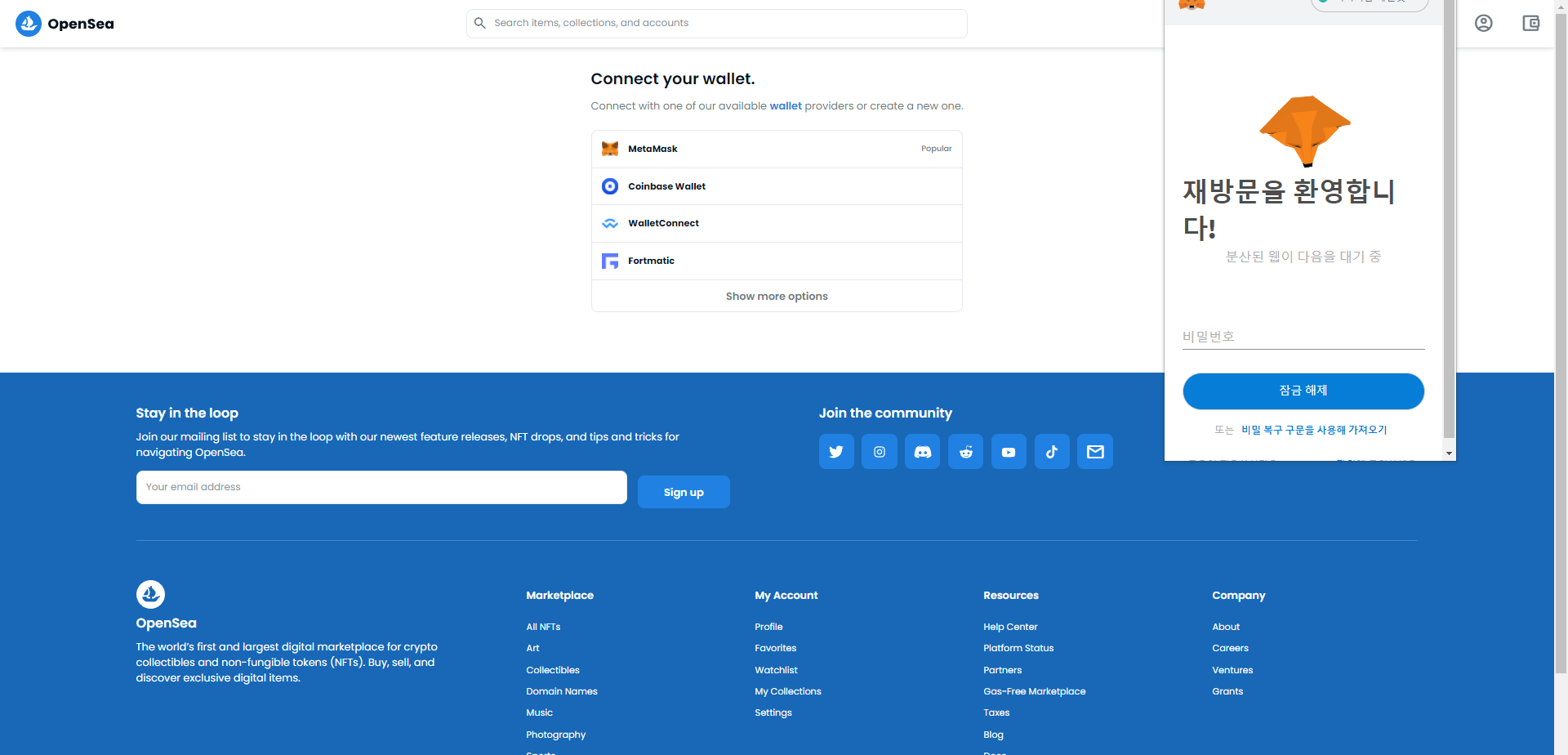This screenshot has height=755, width=1568.
Task: Open Profile under My Account
Action: click(x=768, y=627)
